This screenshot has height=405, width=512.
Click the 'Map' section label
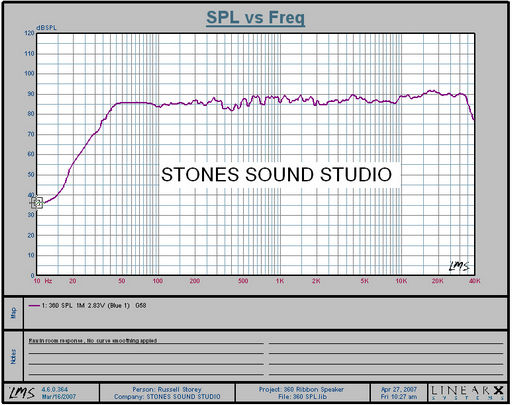point(14,313)
